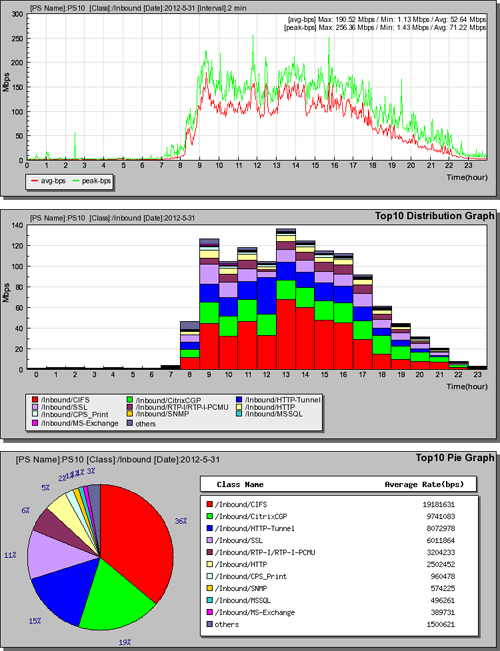Viewport: 500px width, 651px height.
Task: Click the CIFS average rate value 19181631
Action: point(439,504)
